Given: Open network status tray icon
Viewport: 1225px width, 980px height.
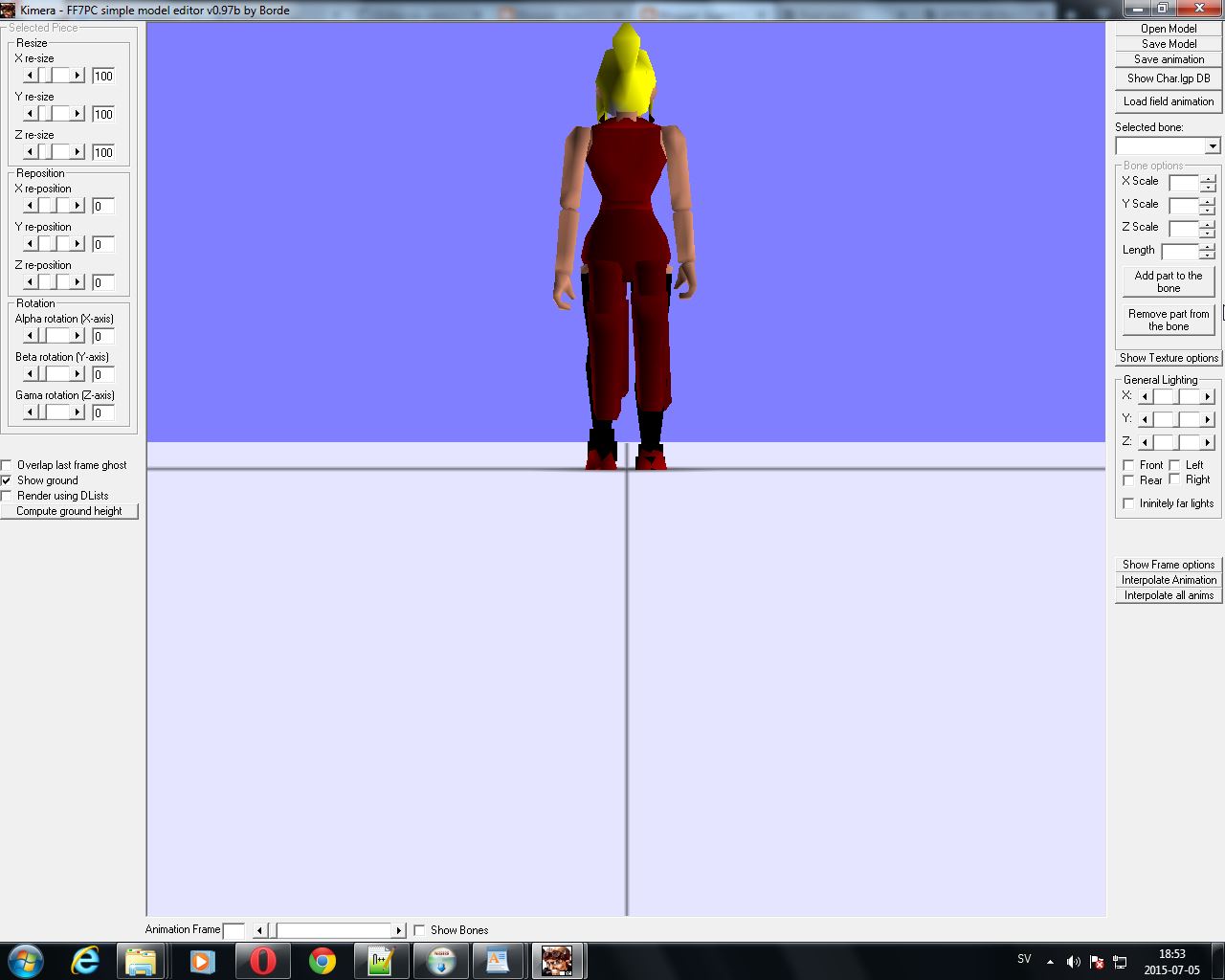Looking at the screenshot, I should tap(1120, 962).
